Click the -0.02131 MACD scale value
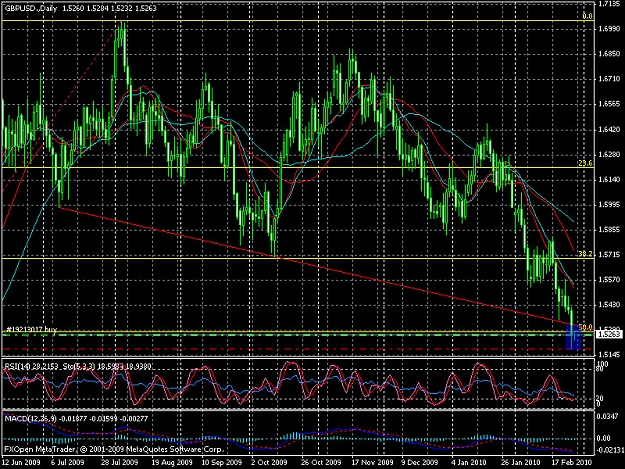This screenshot has width=625, height=469. click(609, 450)
